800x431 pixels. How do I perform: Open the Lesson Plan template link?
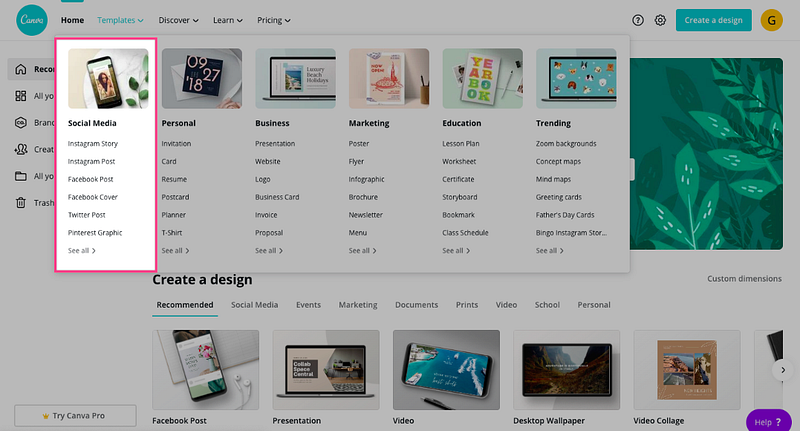pyautogui.click(x=461, y=143)
